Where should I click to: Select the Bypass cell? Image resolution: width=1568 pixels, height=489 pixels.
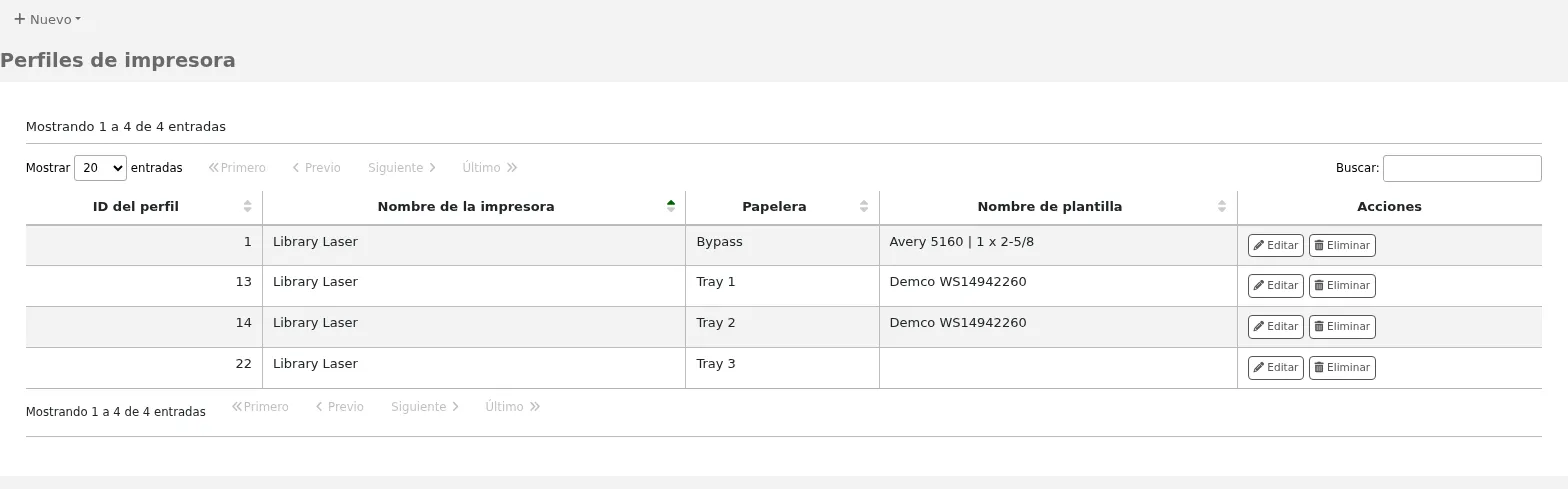pyautogui.click(x=782, y=245)
